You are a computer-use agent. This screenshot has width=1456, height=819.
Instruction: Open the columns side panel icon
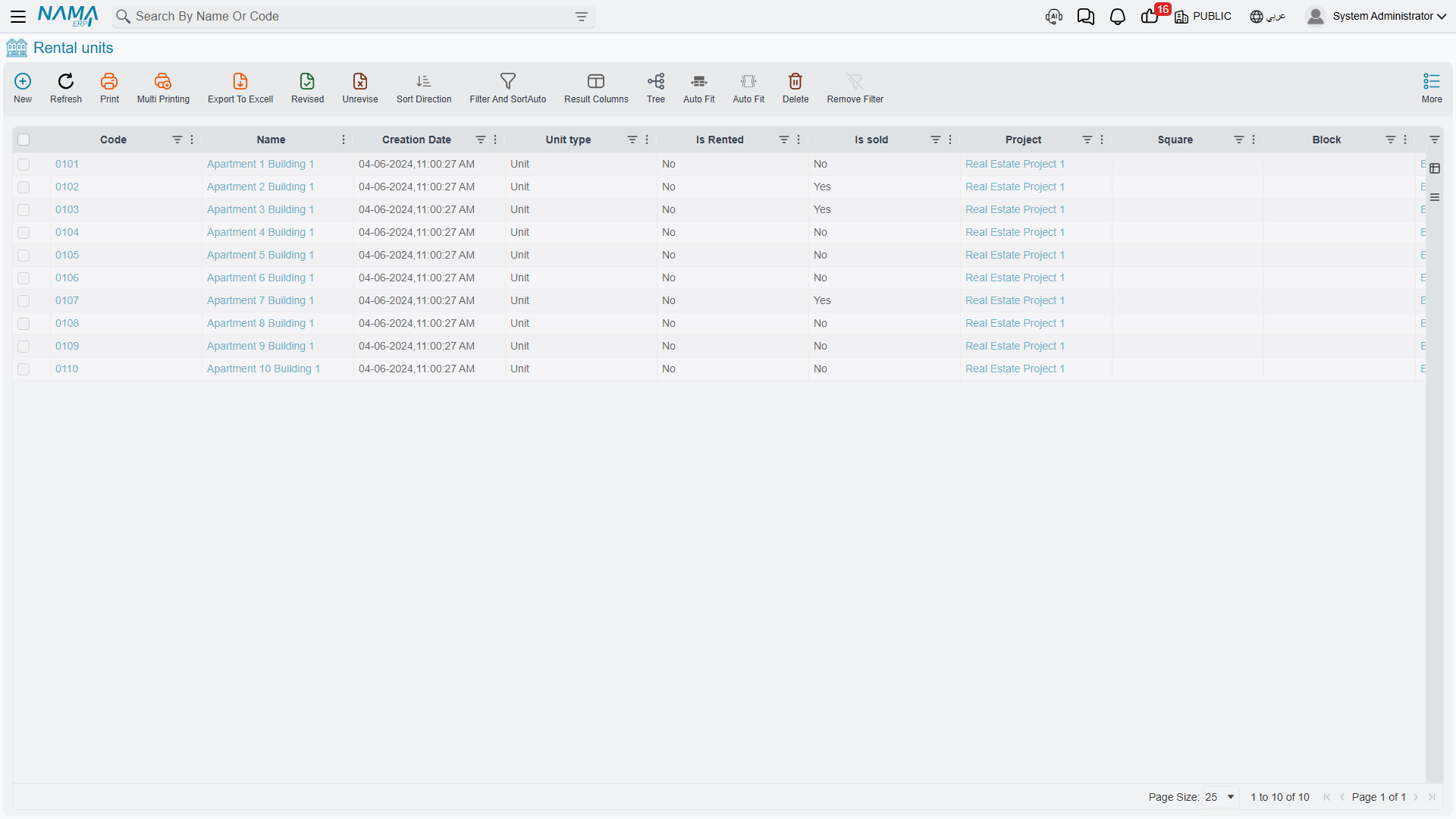(1435, 168)
